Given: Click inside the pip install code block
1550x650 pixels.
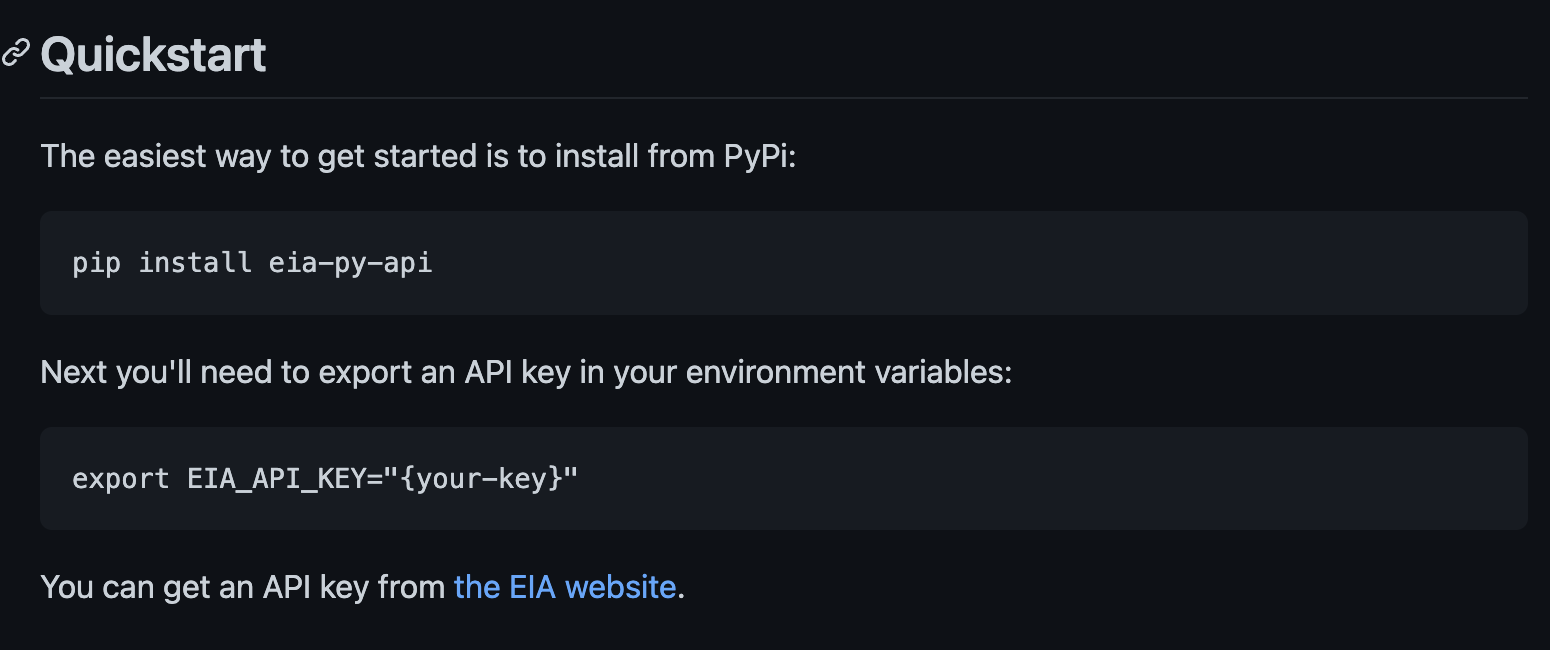Looking at the screenshot, I should tap(783, 263).
